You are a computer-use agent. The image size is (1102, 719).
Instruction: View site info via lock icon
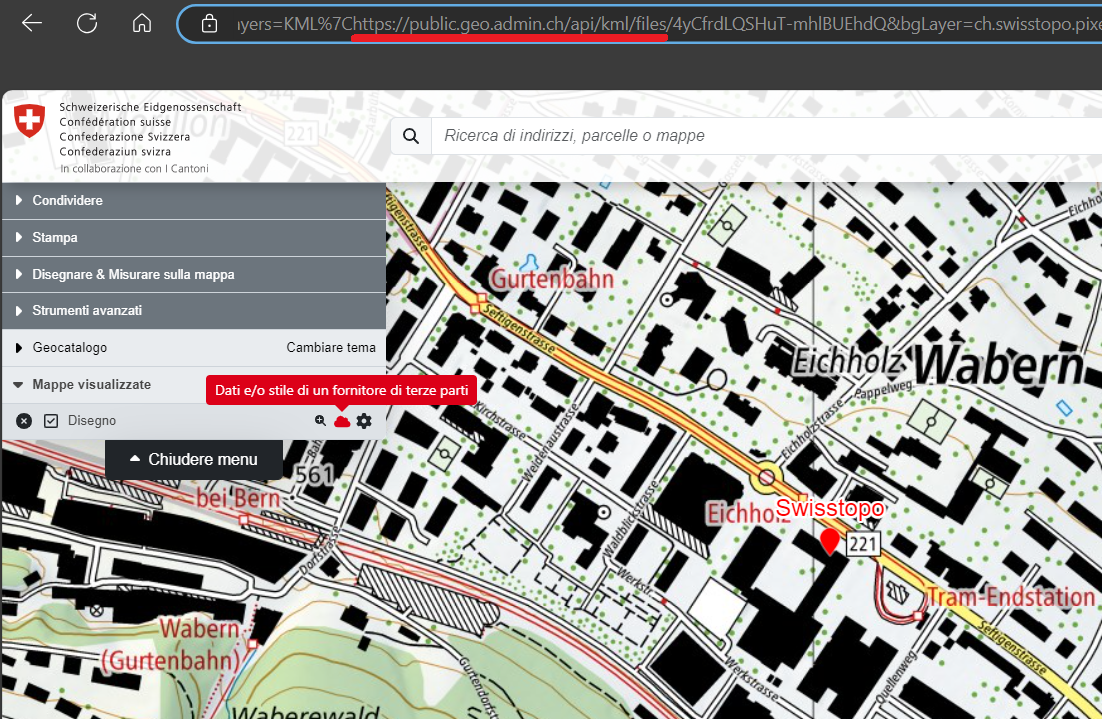pyautogui.click(x=209, y=23)
